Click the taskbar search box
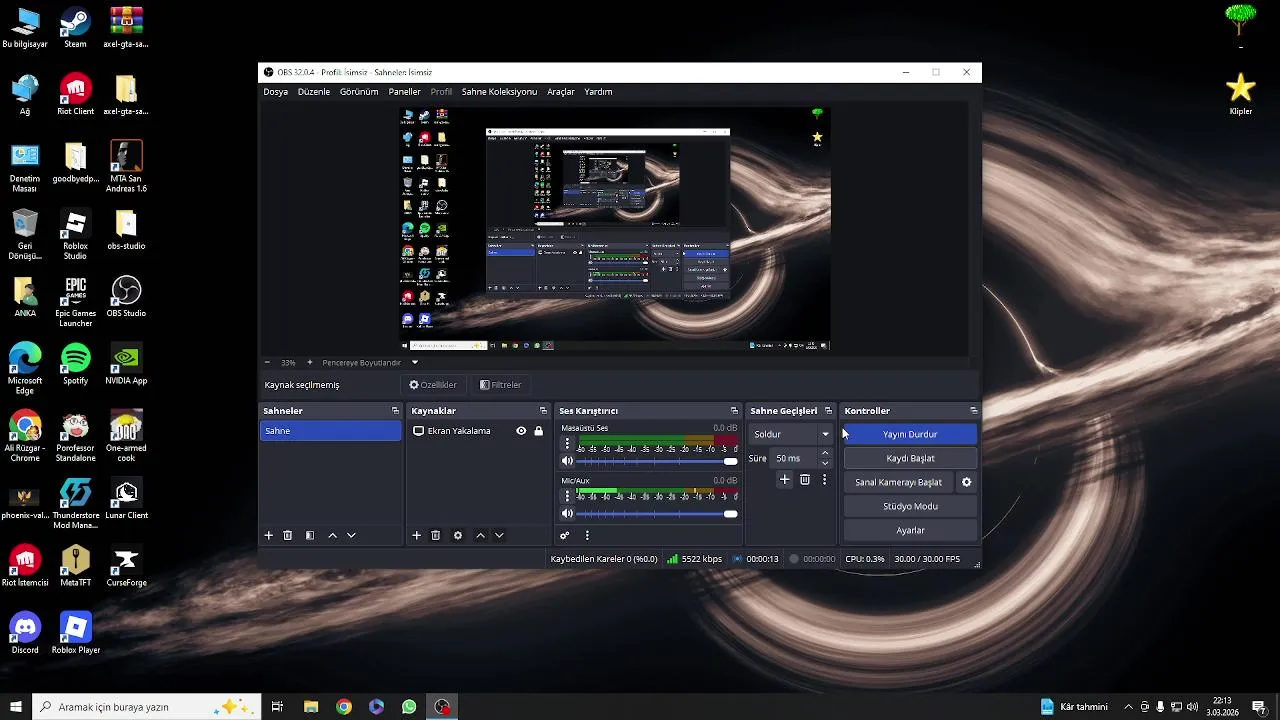 point(147,707)
